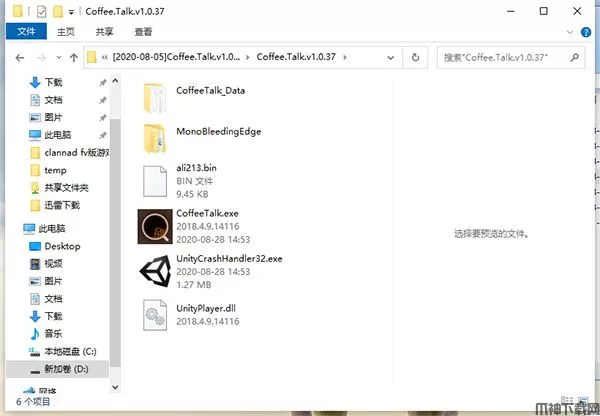Select the CoffeeTalk_Data name text
Screen dimensions: 600x416
point(210,91)
